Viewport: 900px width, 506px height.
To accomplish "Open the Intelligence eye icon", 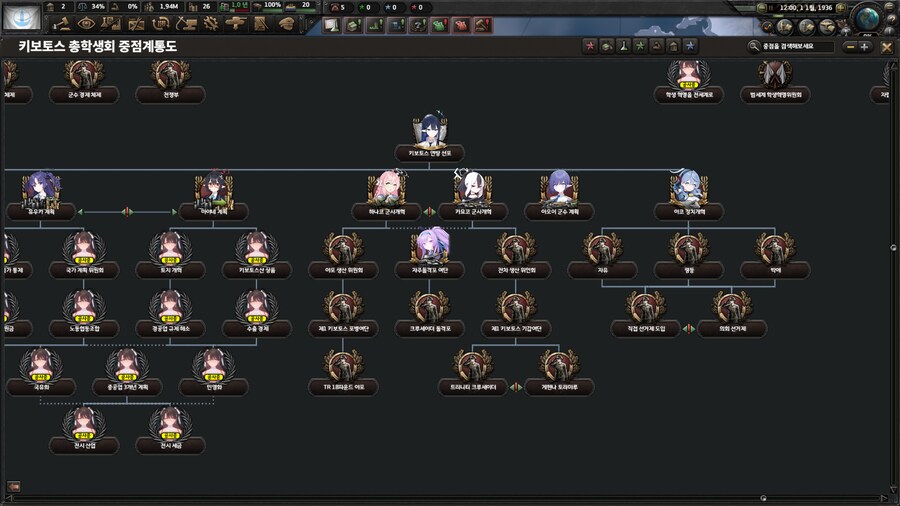I will click(86, 23).
